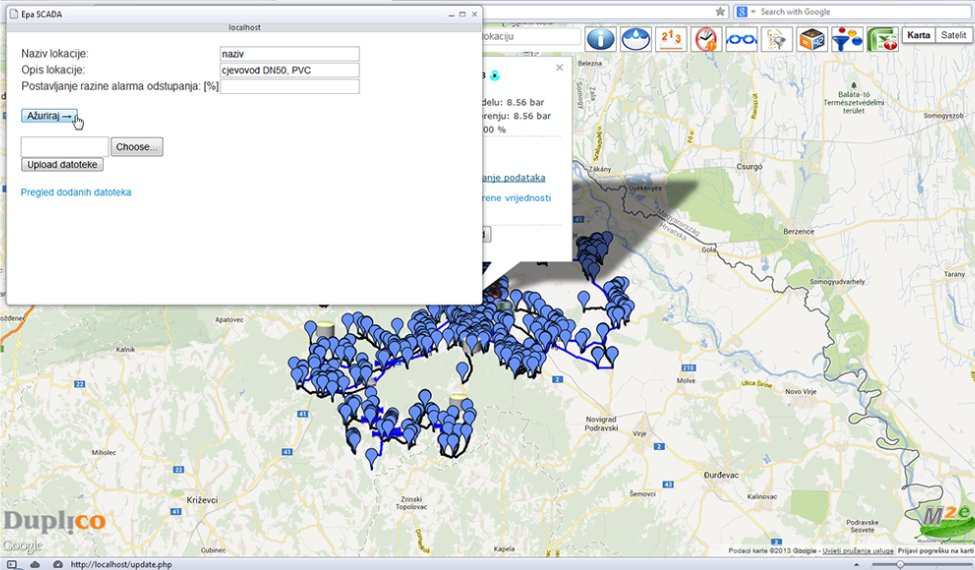
Task: Click the Ažuriraj button
Action: (x=49, y=116)
